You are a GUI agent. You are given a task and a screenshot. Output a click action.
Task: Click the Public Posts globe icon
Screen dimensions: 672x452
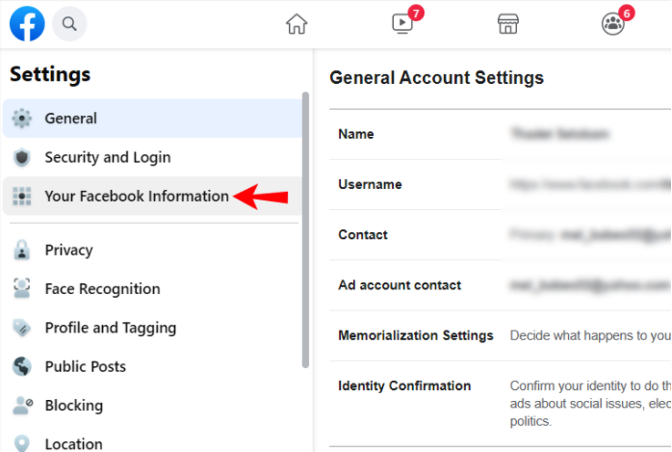(x=22, y=366)
